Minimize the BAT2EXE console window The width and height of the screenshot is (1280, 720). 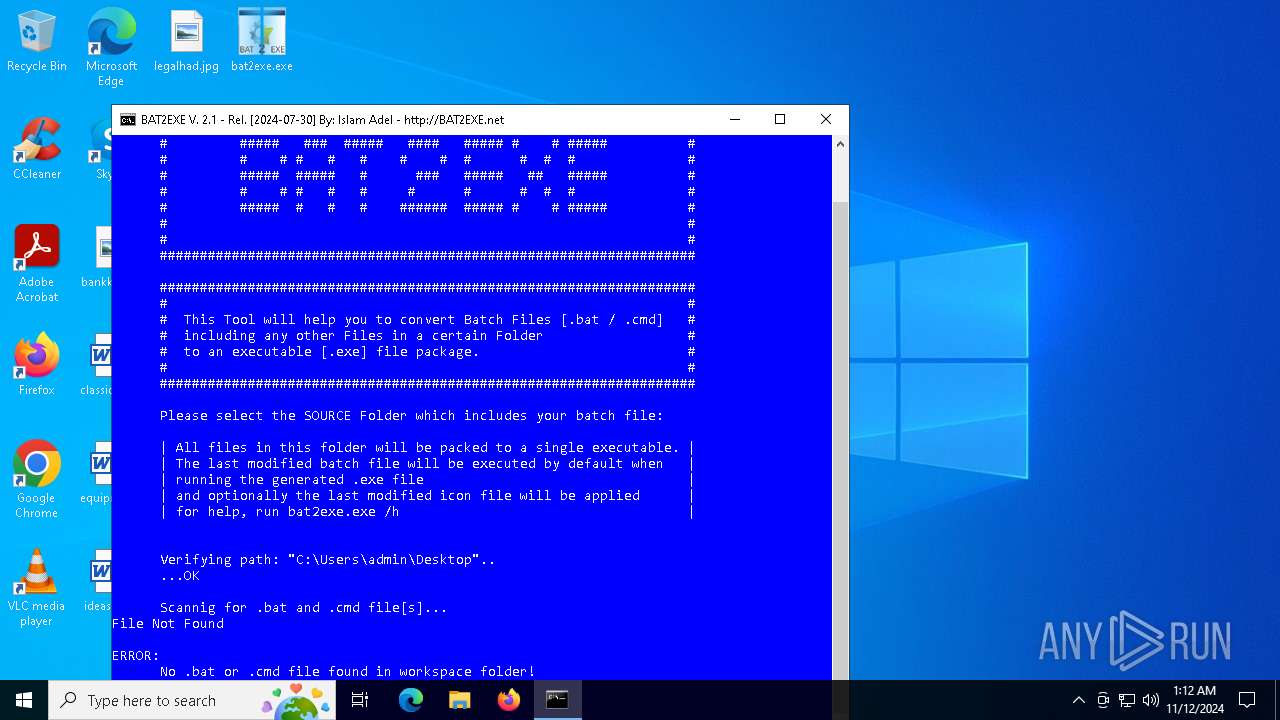[735, 120]
